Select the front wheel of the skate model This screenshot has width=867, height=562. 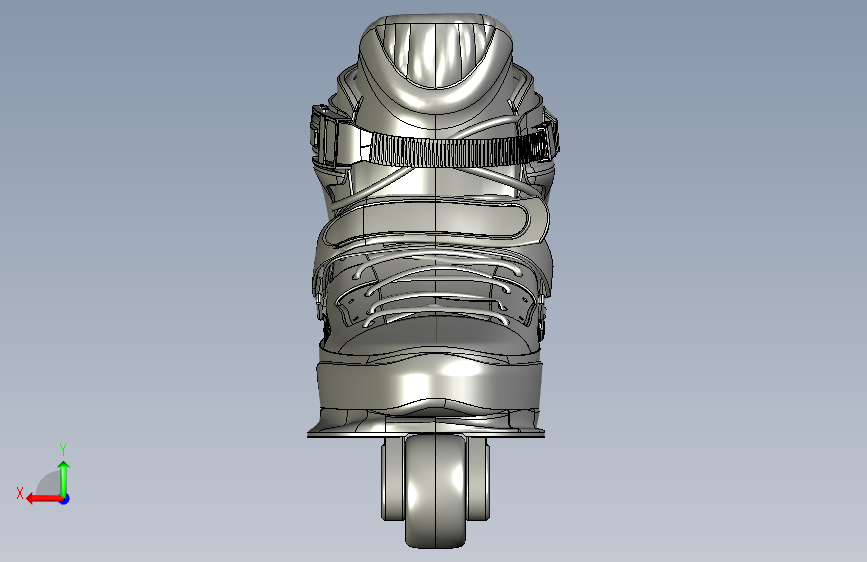click(435, 491)
